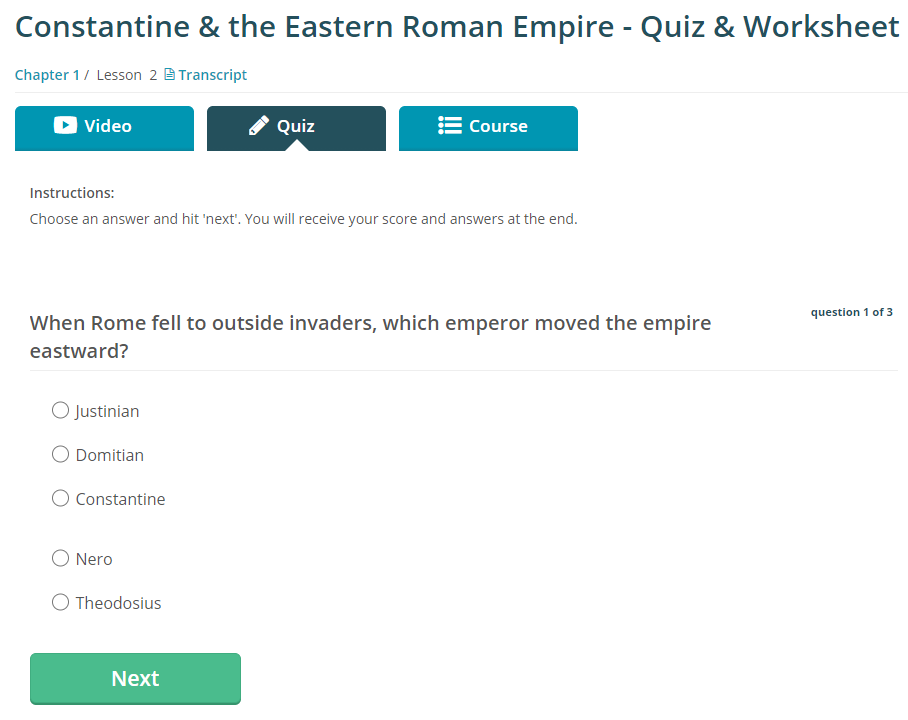908x720 pixels.
Task: Choose Domitian as the answer
Action: tap(61, 454)
